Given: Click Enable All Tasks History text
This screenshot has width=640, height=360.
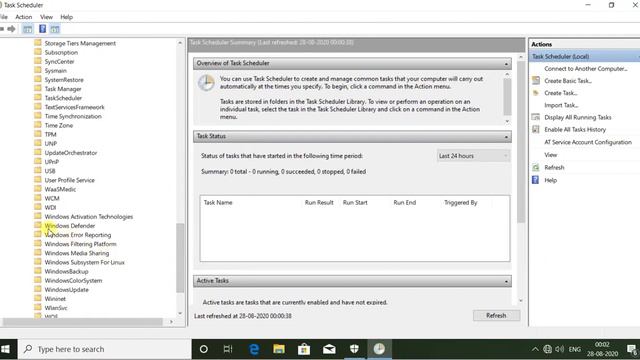Looking at the screenshot, I should point(575,129).
